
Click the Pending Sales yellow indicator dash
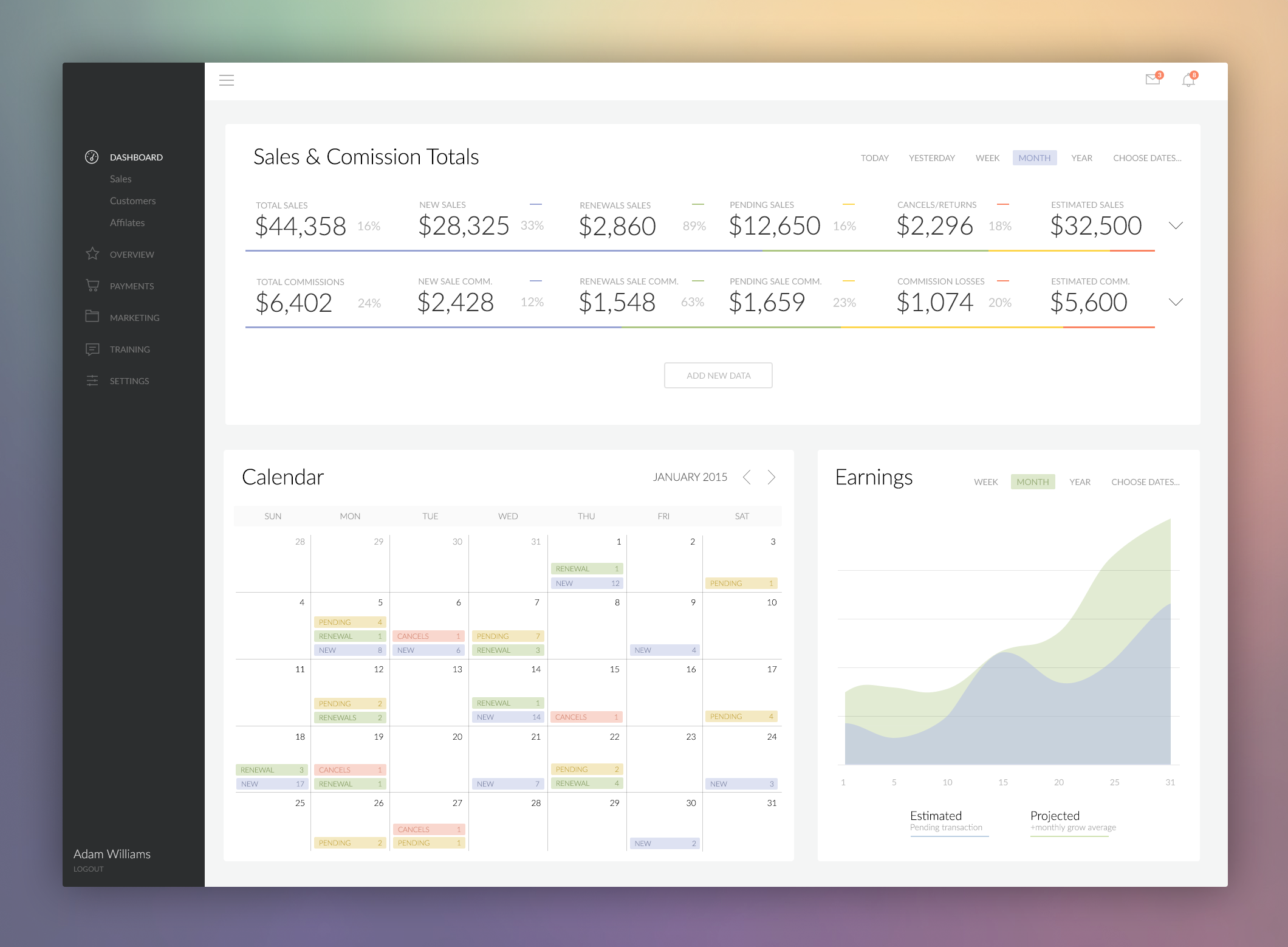(849, 204)
